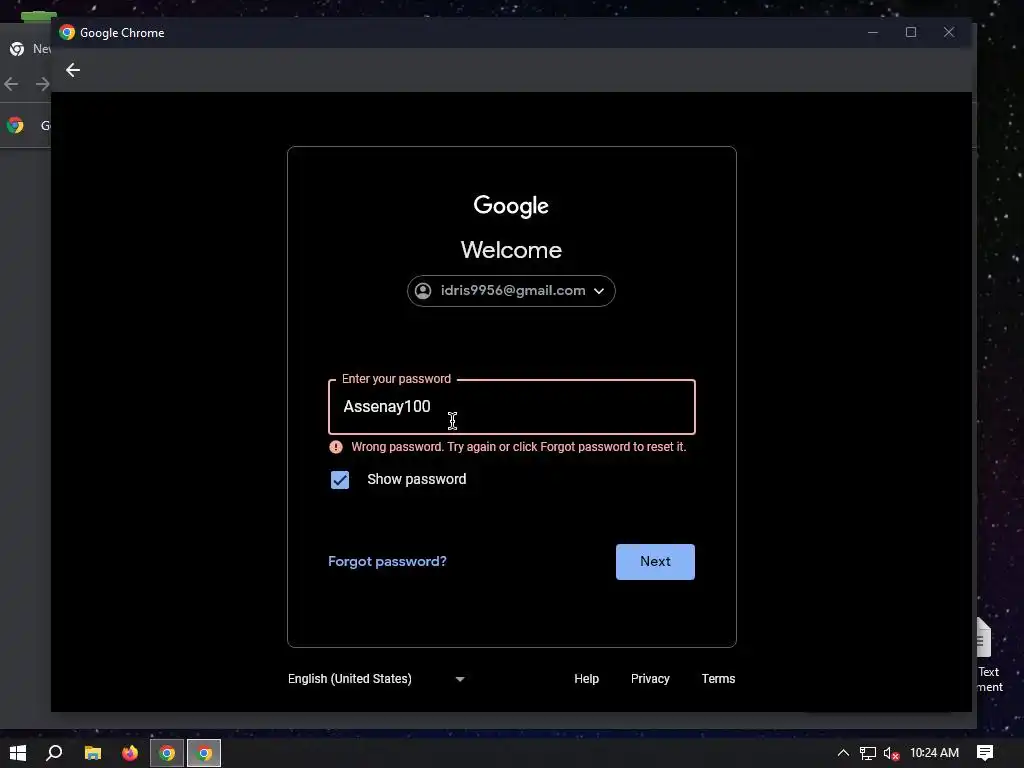Click the Welcome heading
This screenshot has height=768, width=1024.
tap(511, 250)
